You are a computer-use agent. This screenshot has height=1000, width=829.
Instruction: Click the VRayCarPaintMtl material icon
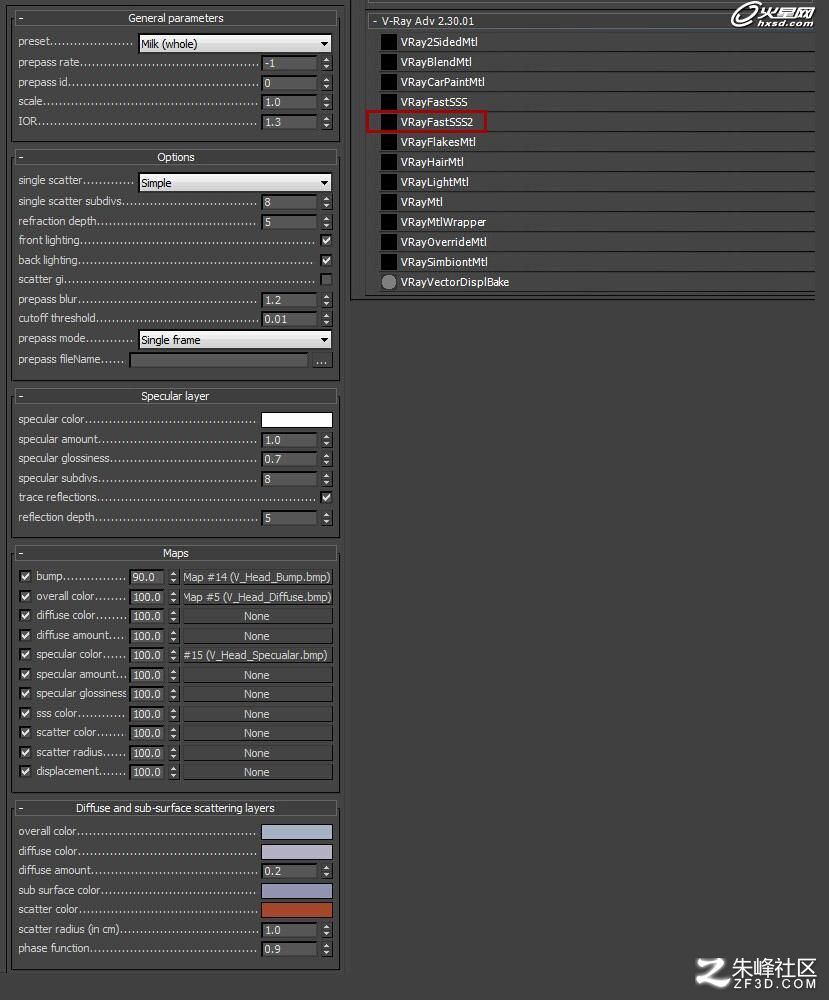388,82
